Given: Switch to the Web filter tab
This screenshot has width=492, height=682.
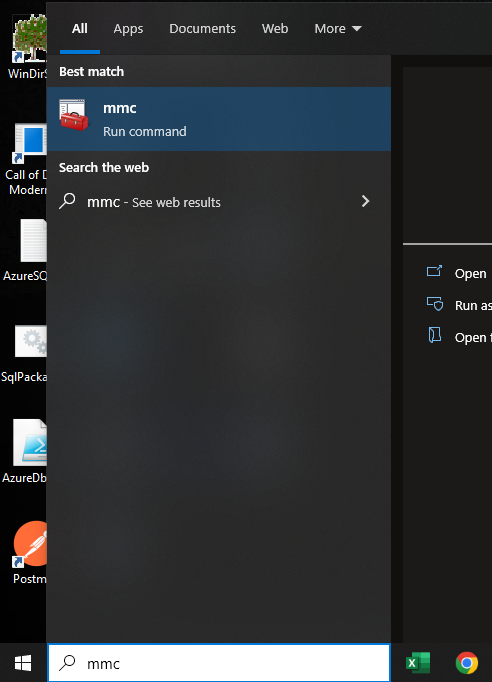Looking at the screenshot, I should (x=275, y=29).
